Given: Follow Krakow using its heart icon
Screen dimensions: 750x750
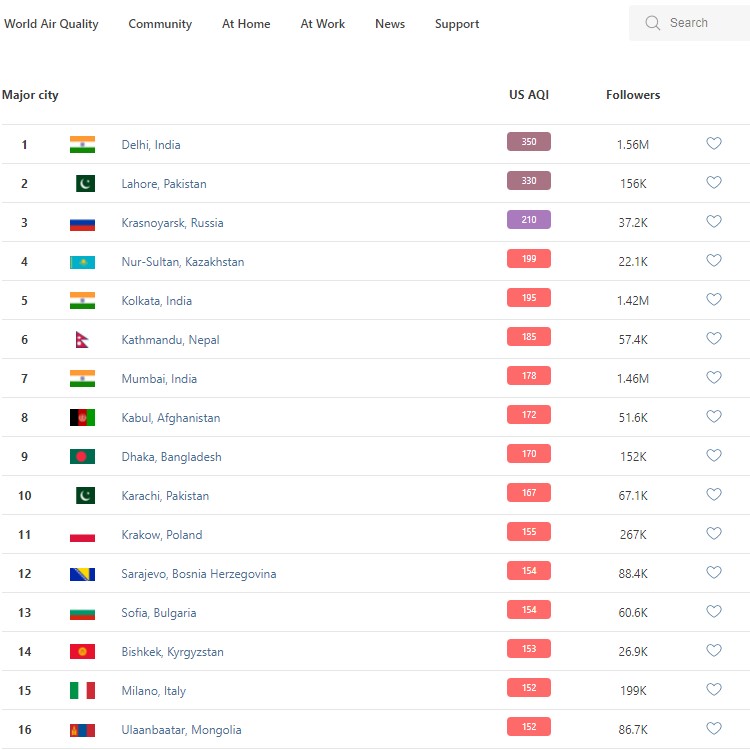Looking at the screenshot, I should click(x=714, y=534).
